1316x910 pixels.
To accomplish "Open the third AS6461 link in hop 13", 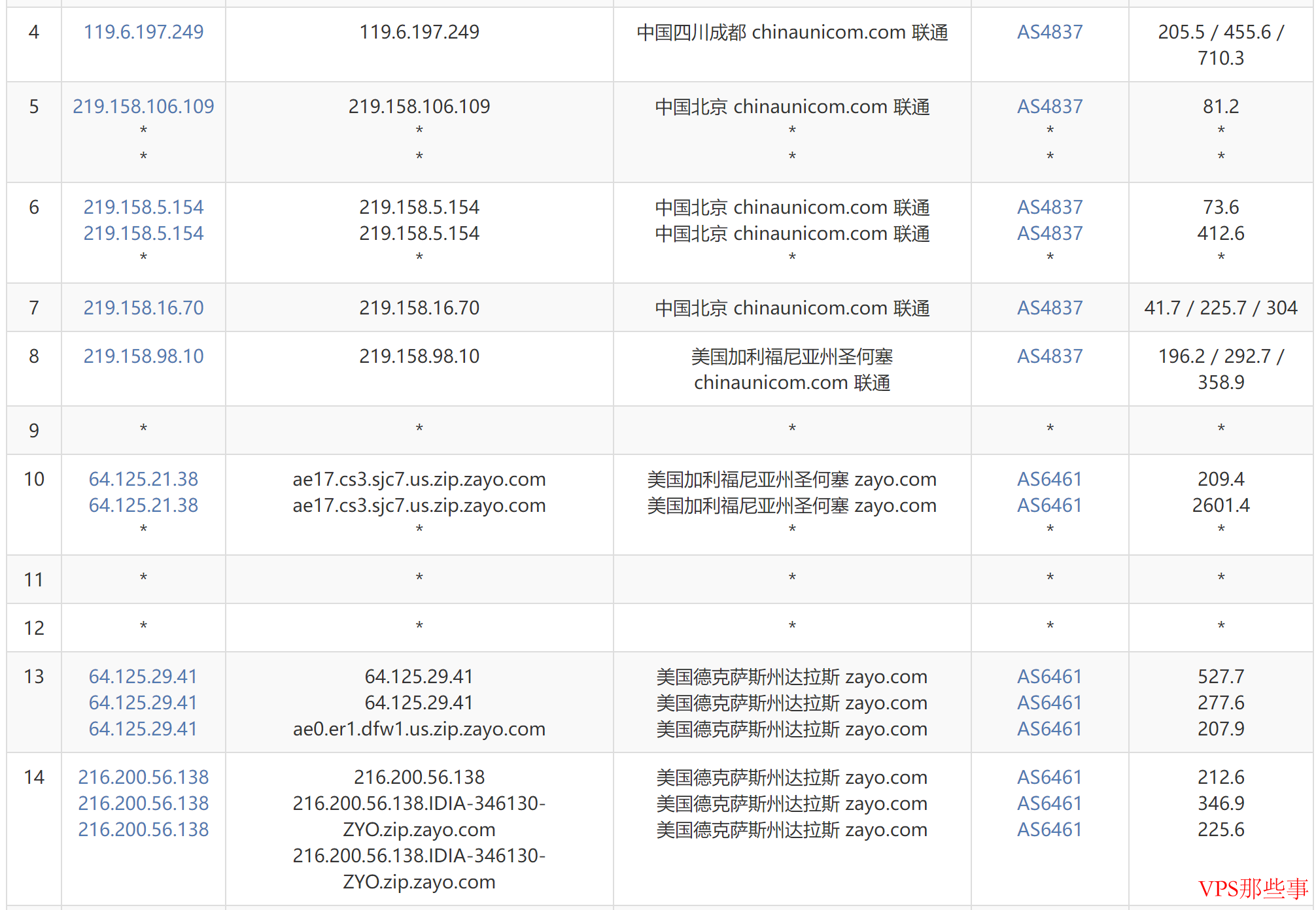I will coord(1049,729).
